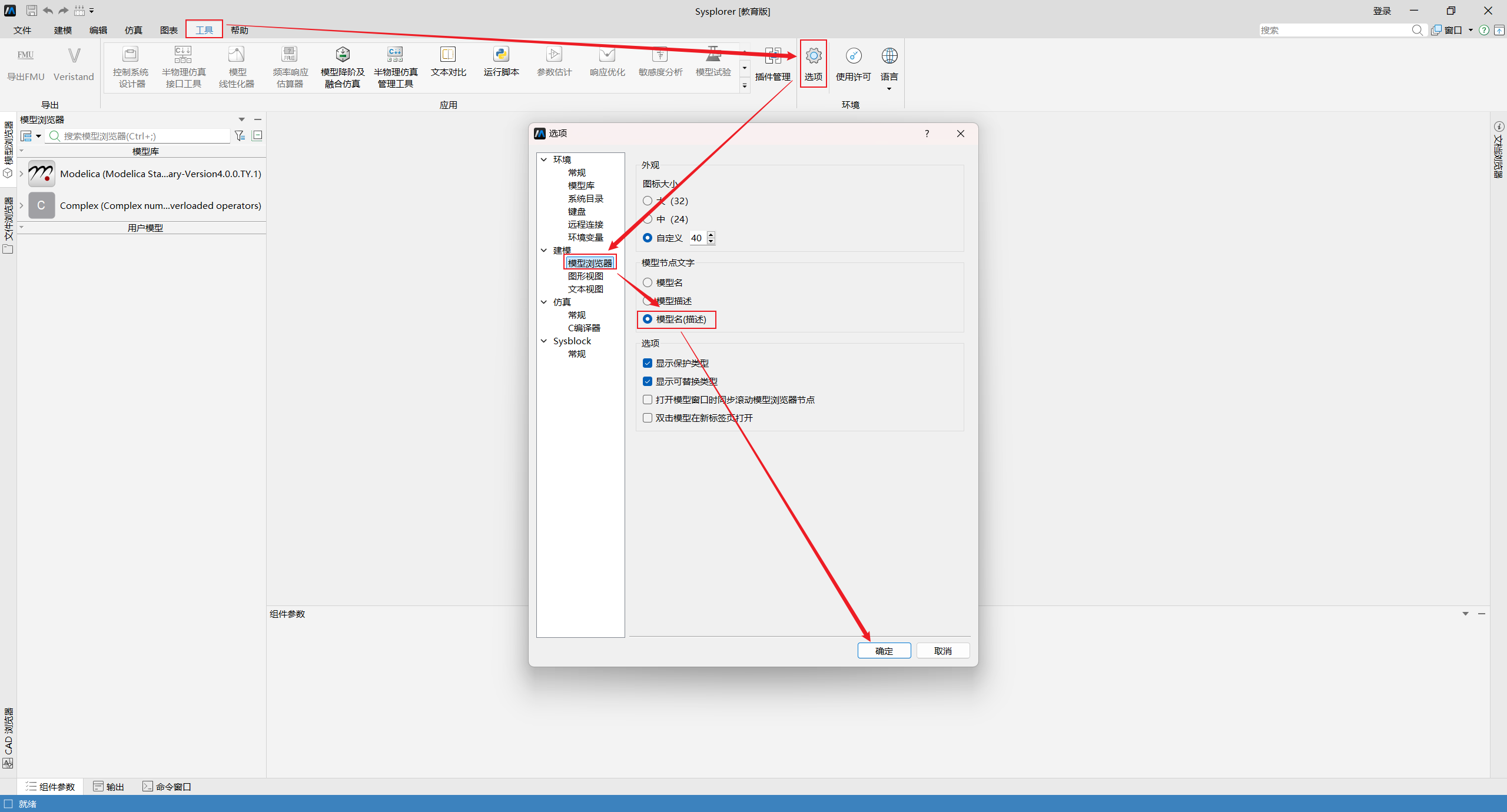Enable 打开模型窗口时同步滚动模型浏览器节点

click(x=648, y=400)
